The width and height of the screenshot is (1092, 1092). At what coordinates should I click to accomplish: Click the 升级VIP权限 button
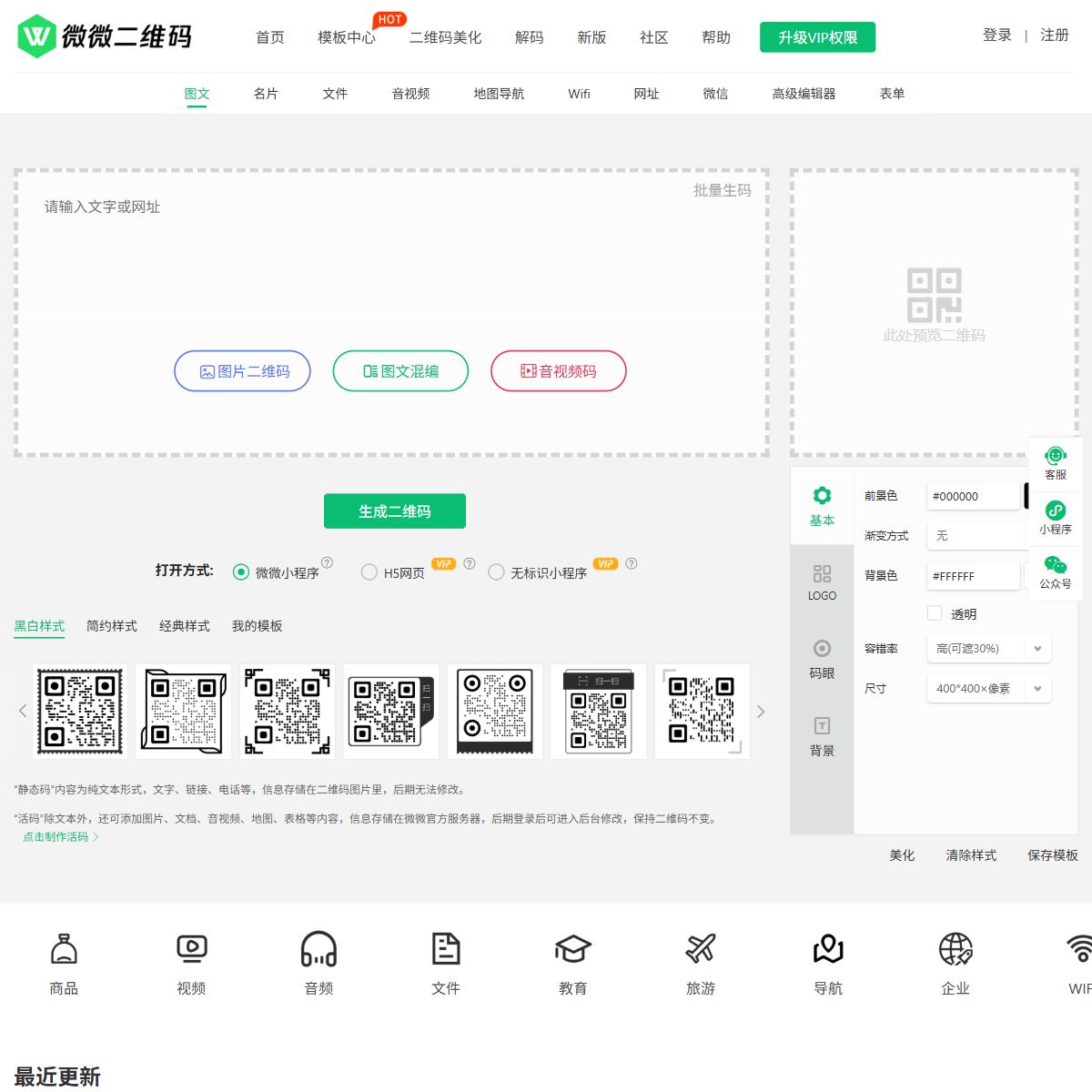[818, 37]
